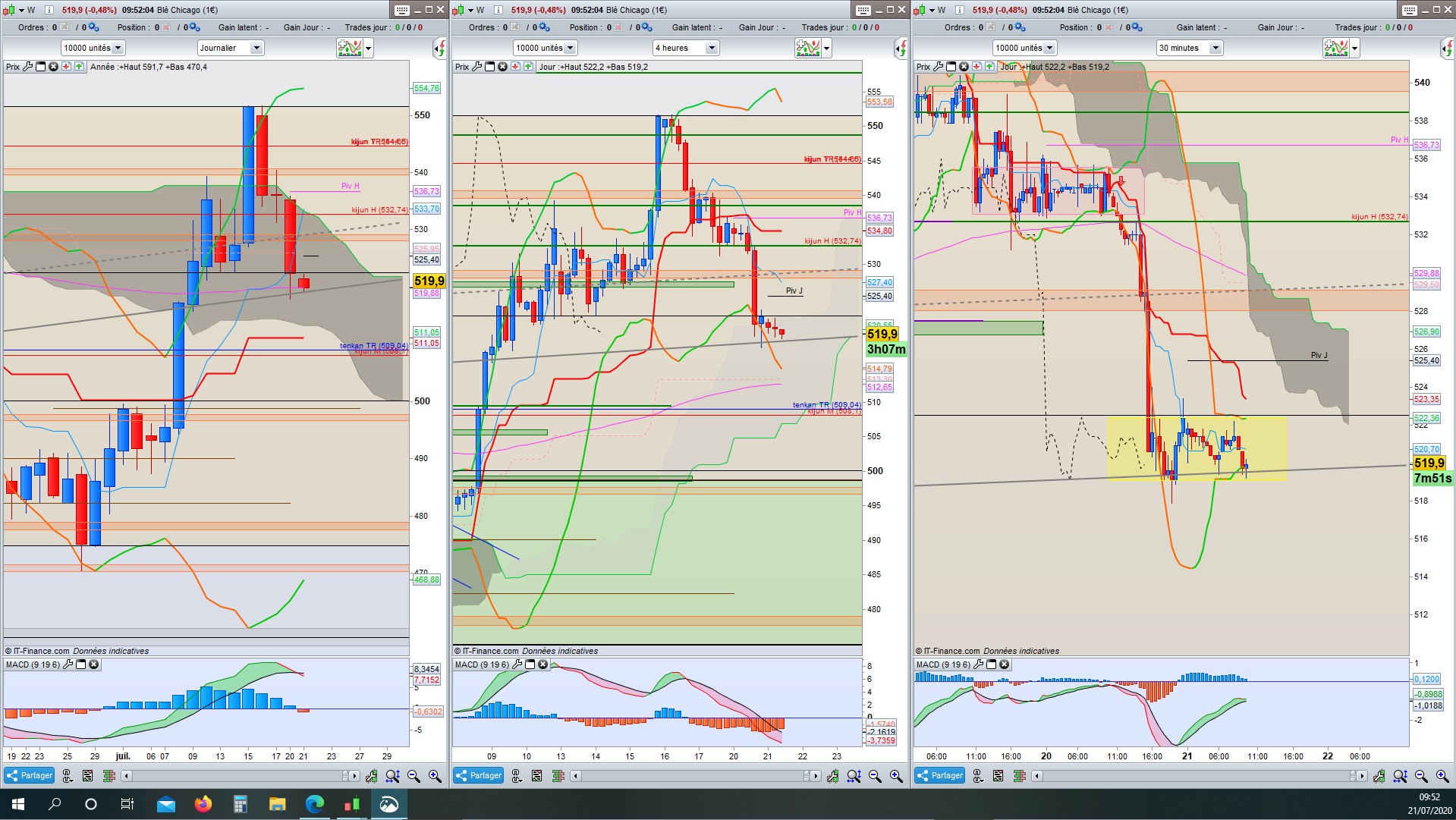Cancel orders button in daily chart
The width and height of the screenshot is (1456, 820).
pos(64,27)
